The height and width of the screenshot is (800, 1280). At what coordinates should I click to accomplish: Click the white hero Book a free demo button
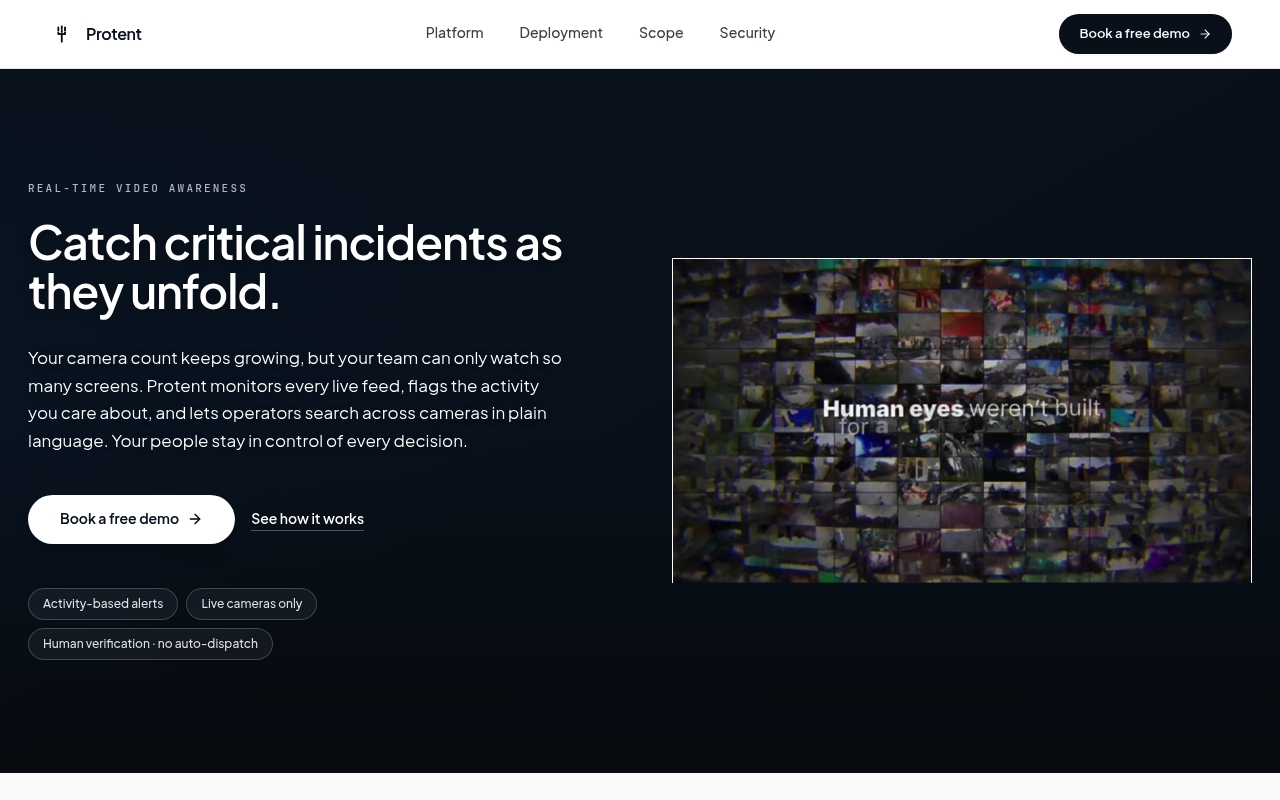131,519
